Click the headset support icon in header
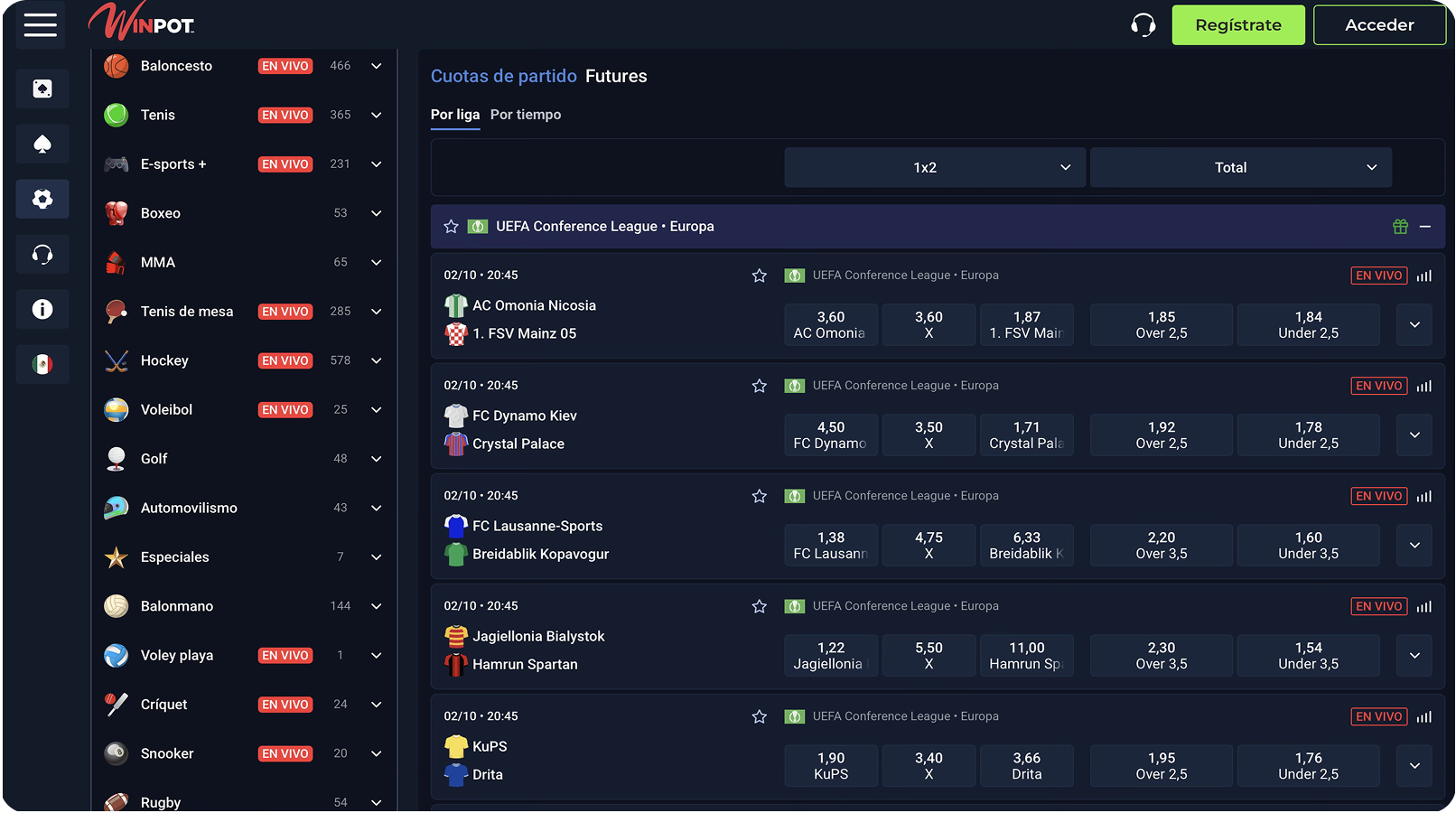 [x=1143, y=25]
